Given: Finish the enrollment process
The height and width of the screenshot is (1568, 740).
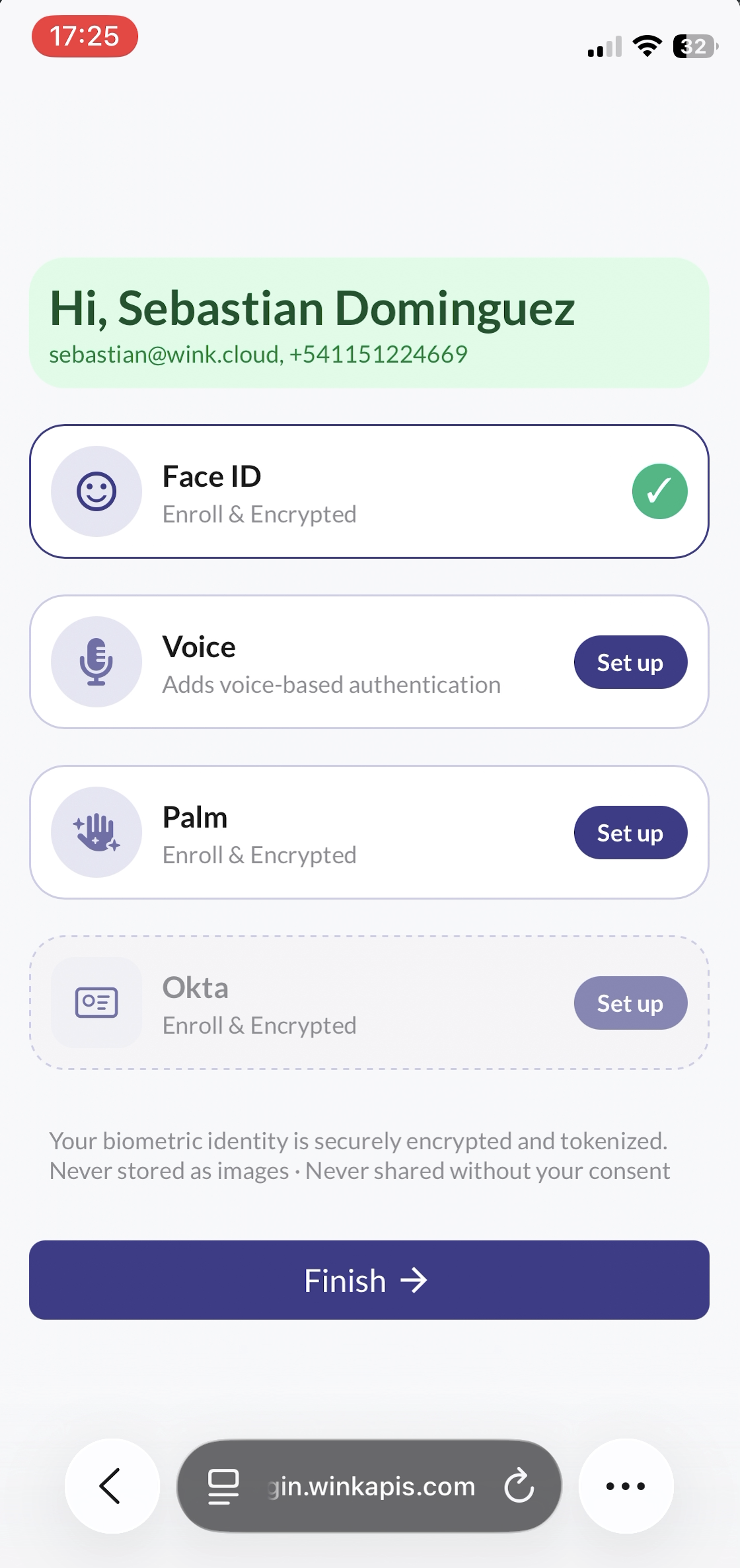Looking at the screenshot, I should [x=369, y=1280].
